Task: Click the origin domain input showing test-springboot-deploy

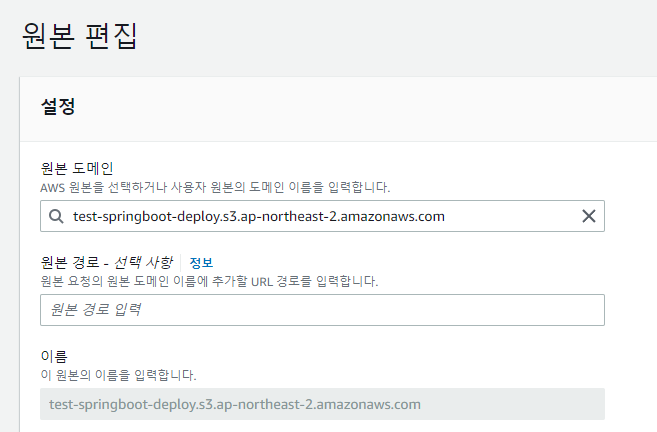Action: [322, 216]
